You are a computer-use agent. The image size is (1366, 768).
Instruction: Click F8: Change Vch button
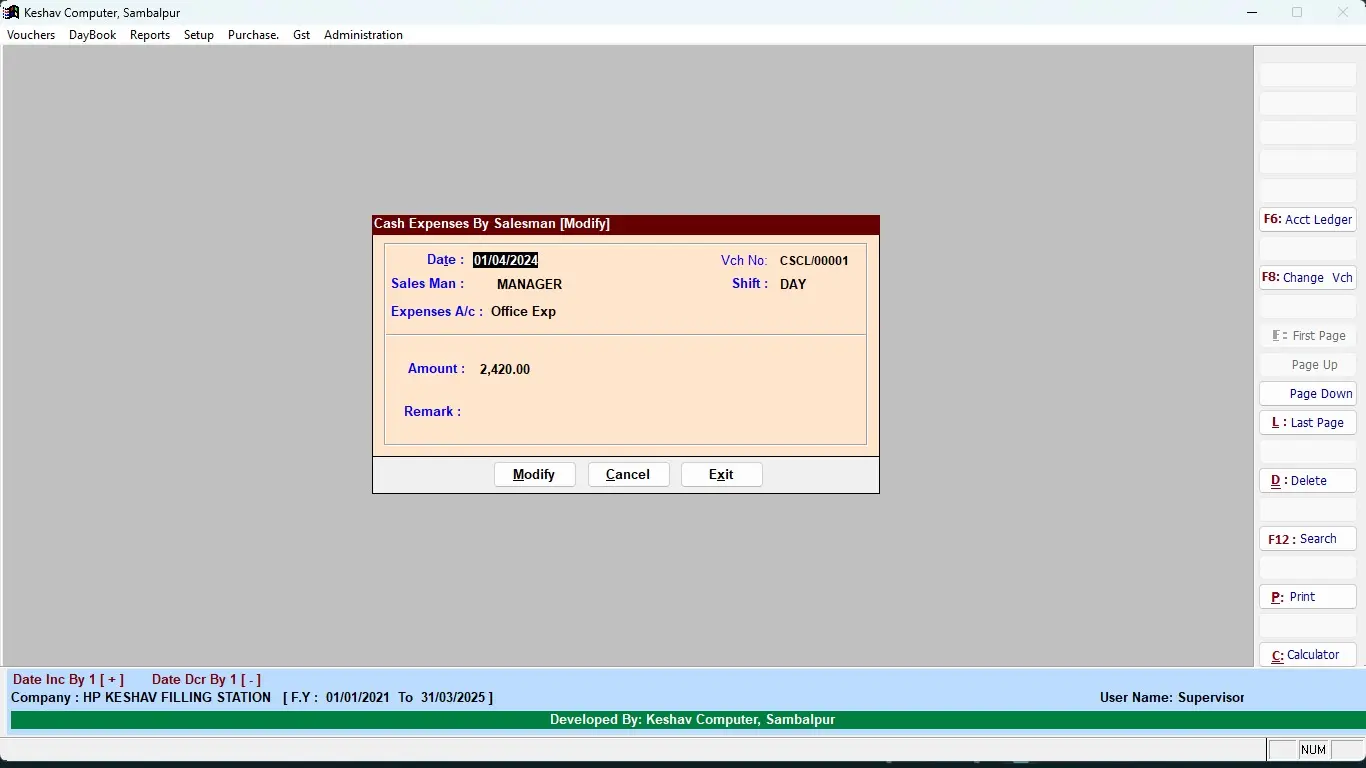click(x=1308, y=278)
